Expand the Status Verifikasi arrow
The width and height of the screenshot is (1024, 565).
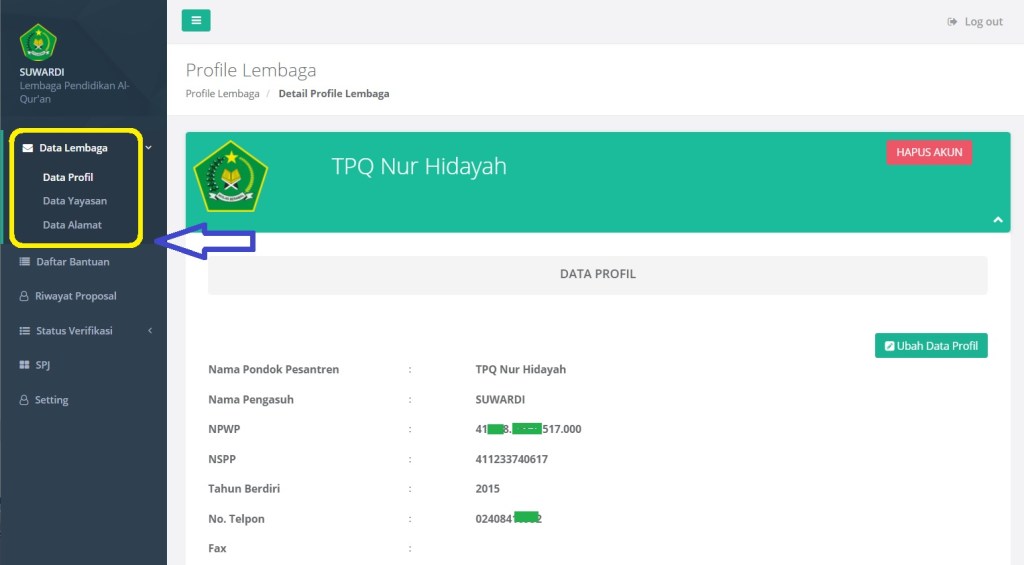pos(150,331)
